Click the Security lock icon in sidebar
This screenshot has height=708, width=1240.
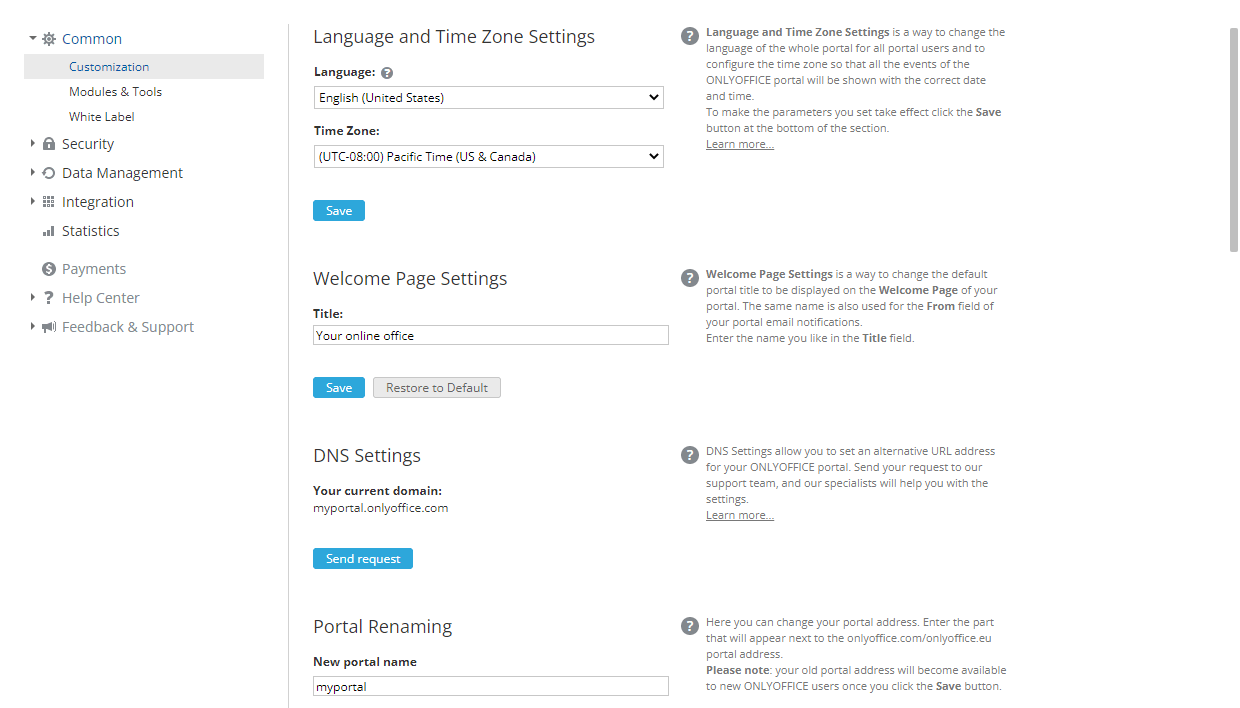47,143
